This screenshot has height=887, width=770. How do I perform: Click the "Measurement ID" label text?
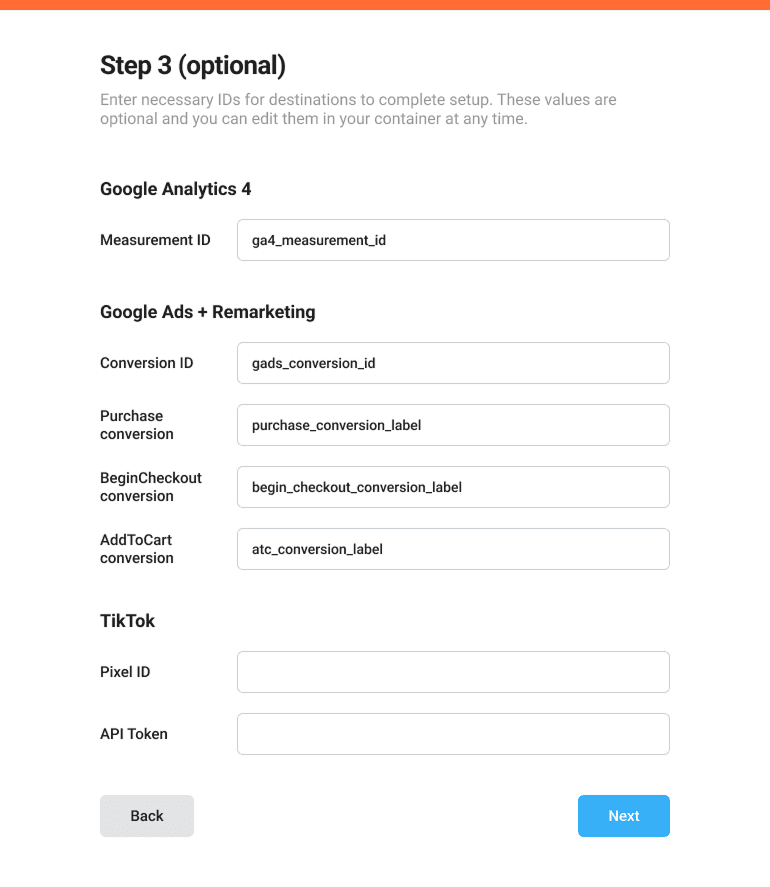pos(155,240)
